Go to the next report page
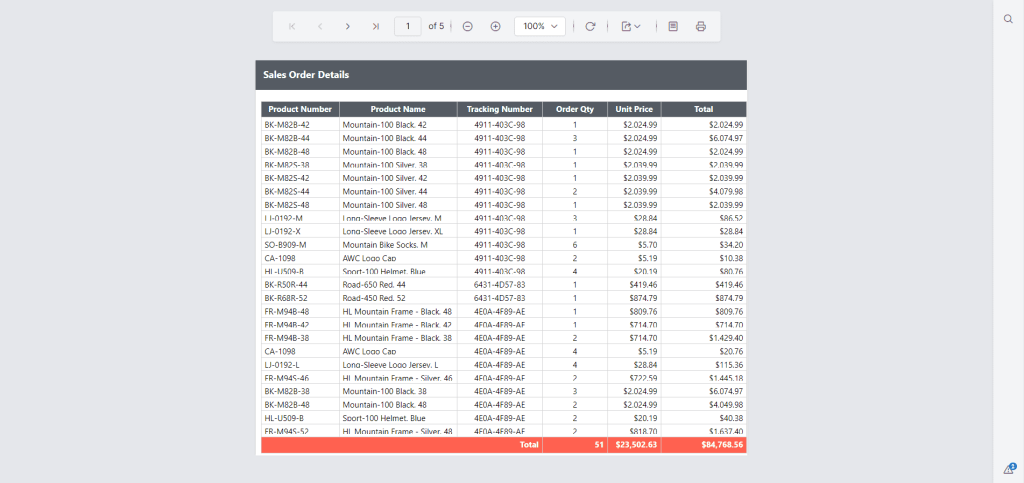 click(347, 26)
